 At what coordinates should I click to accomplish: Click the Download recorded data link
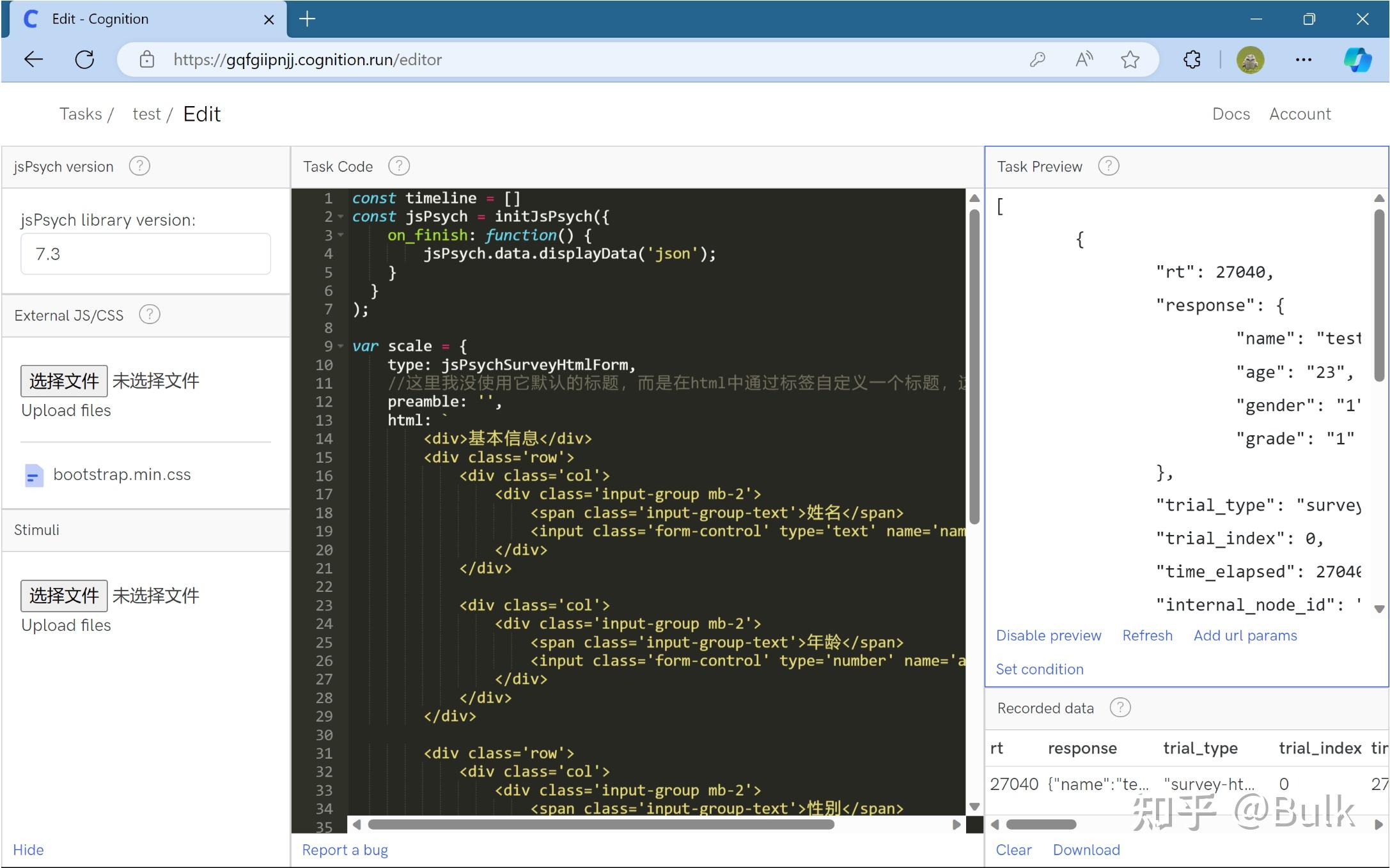tap(1086, 849)
